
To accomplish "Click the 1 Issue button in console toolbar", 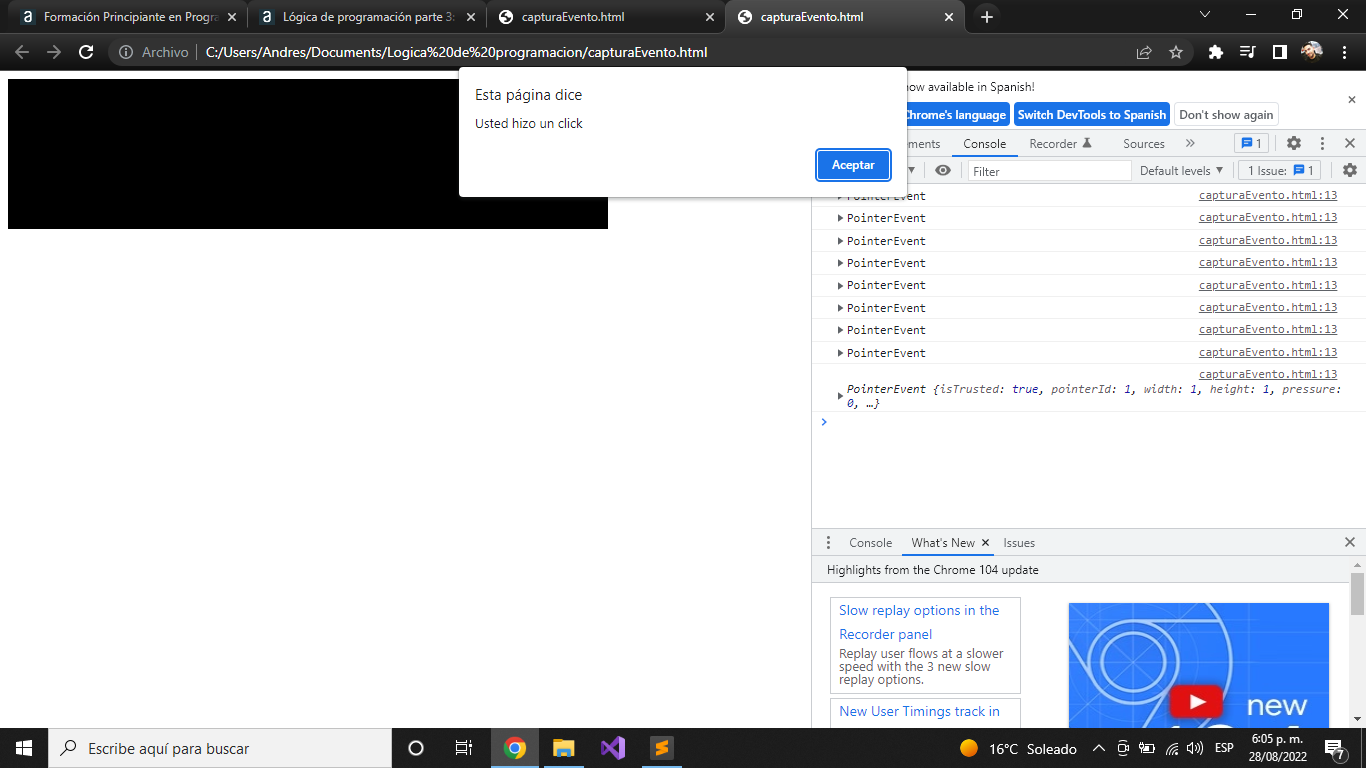I will (x=1281, y=171).
